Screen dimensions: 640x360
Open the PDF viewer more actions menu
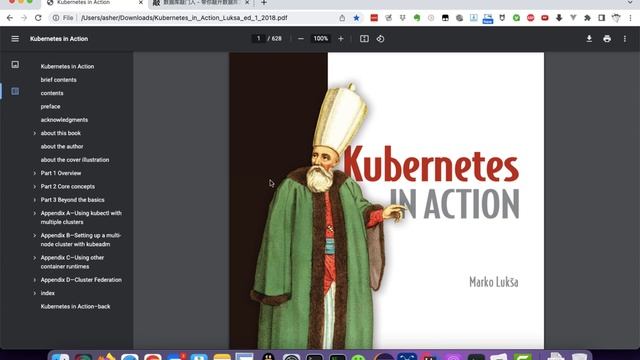click(x=625, y=39)
